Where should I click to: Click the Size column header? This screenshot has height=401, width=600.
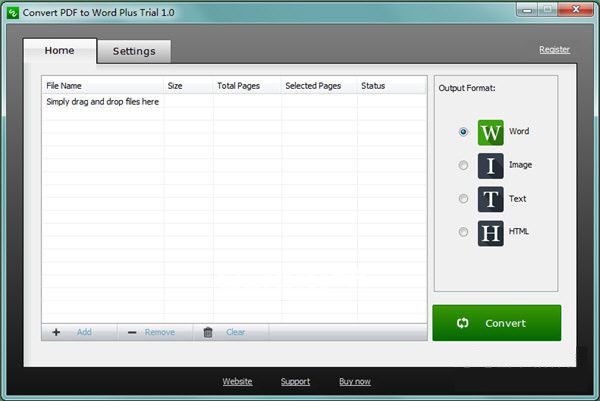point(188,86)
